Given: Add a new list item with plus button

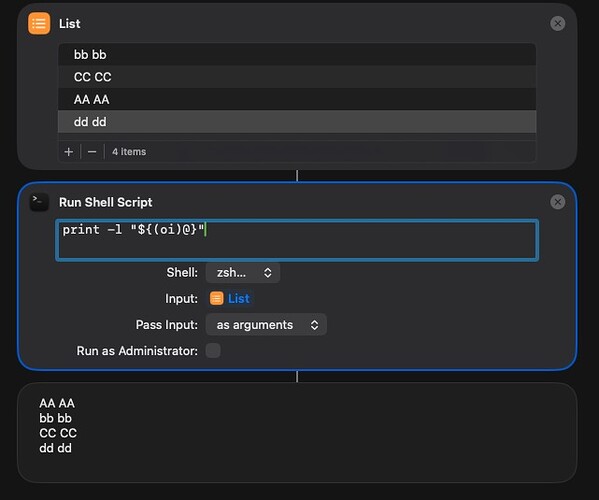Looking at the screenshot, I should coord(69,152).
